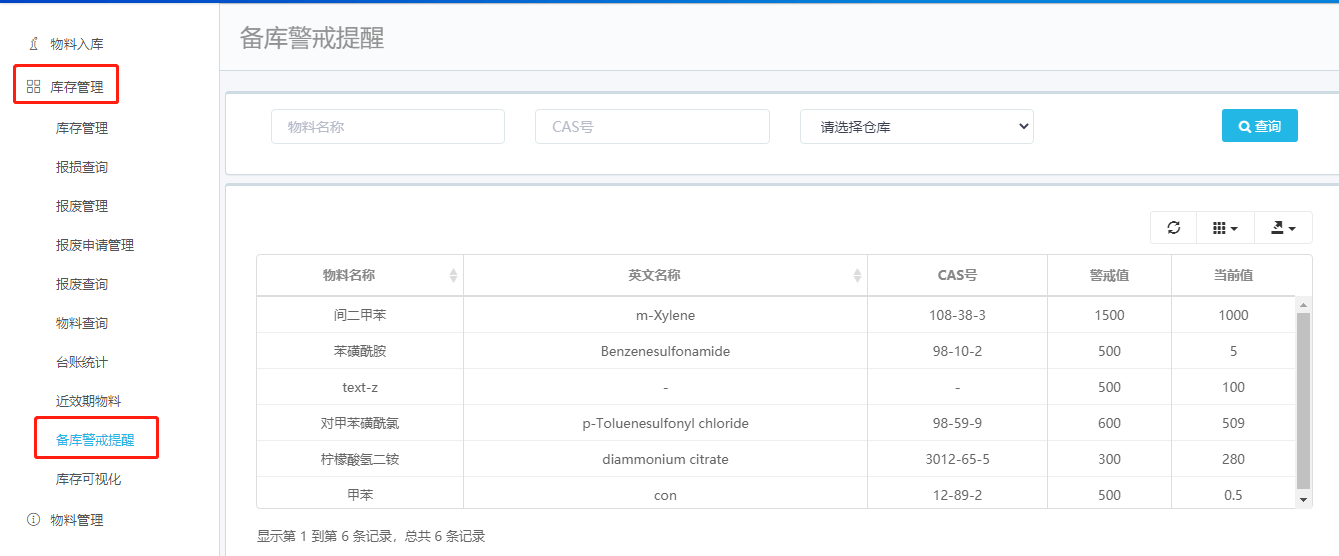Click the 备库警戒提醒 page title
The height and width of the screenshot is (556, 1339).
point(312,38)
